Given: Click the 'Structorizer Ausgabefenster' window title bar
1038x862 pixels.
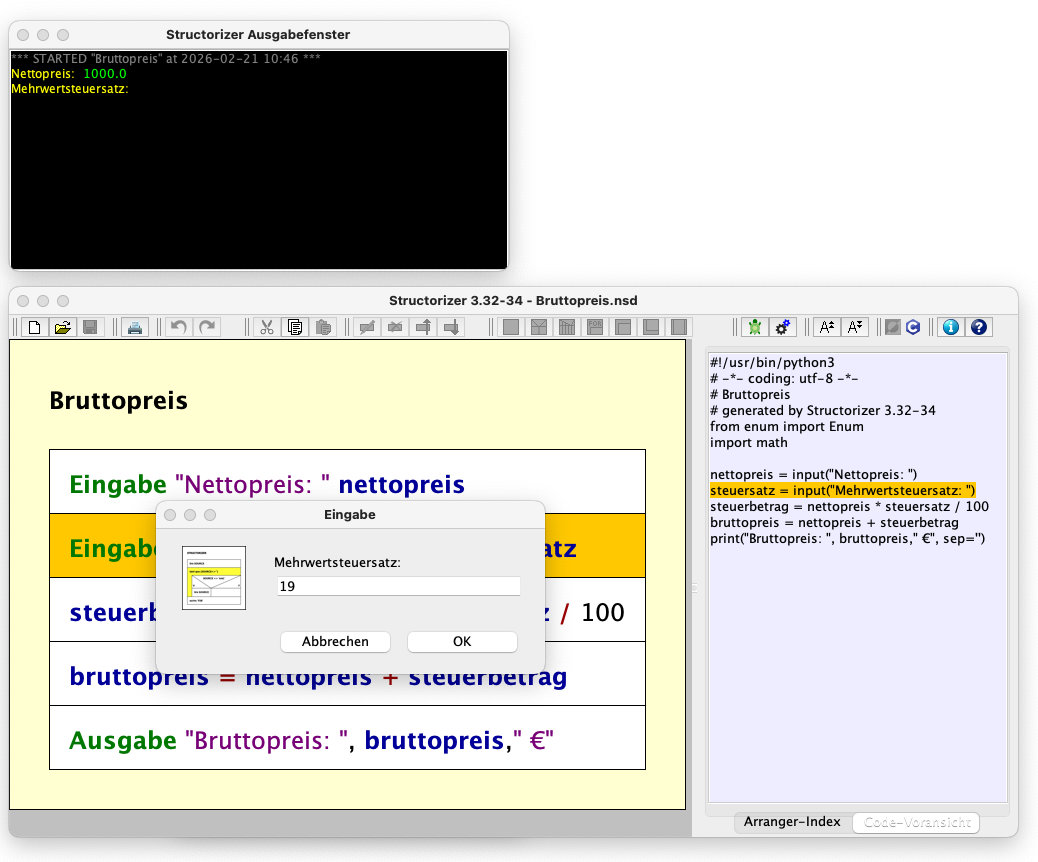Looking at the screenshot, I should click(x=258, y=34).
